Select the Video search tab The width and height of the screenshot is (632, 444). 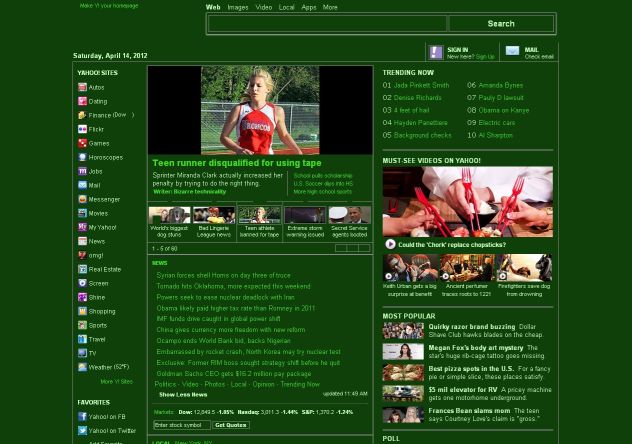[x=264, y=7]
